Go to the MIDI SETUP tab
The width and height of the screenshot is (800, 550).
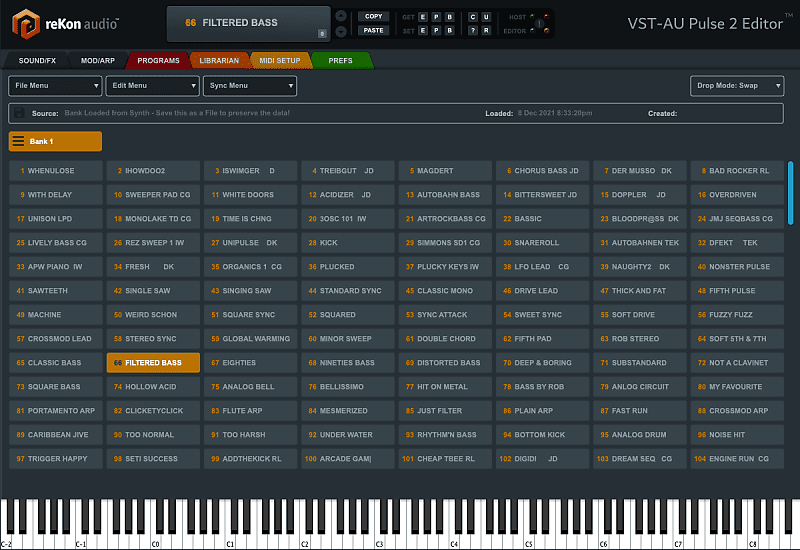point(279,61)
